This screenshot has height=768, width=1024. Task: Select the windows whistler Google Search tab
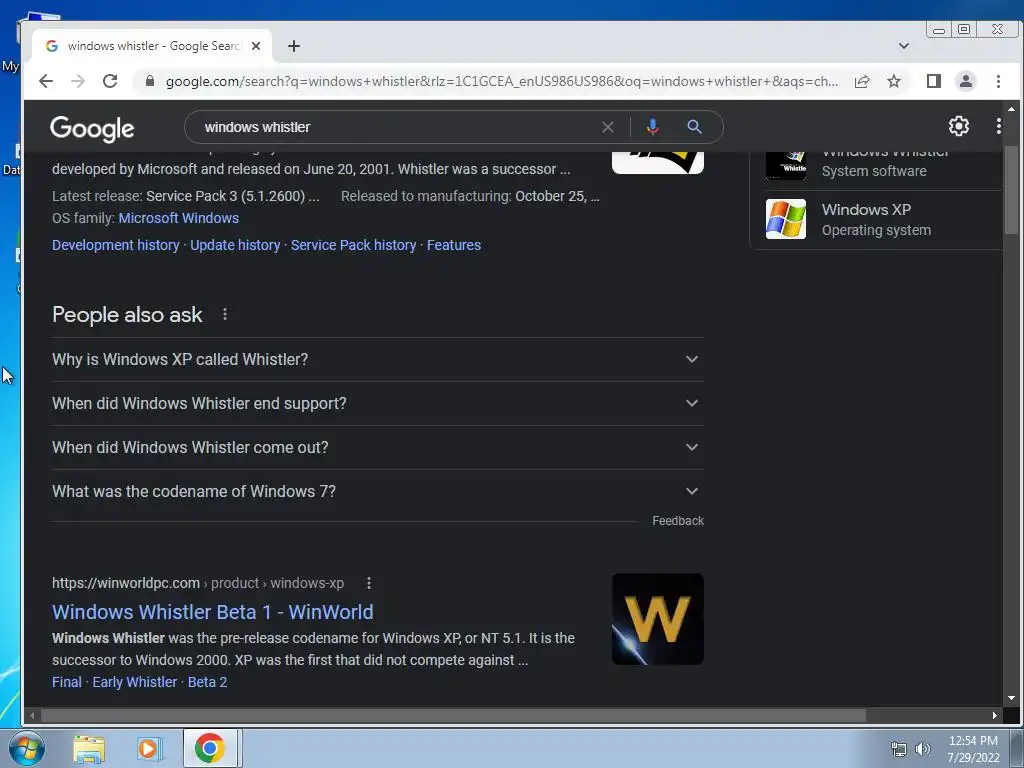click(x=152, y=46)
